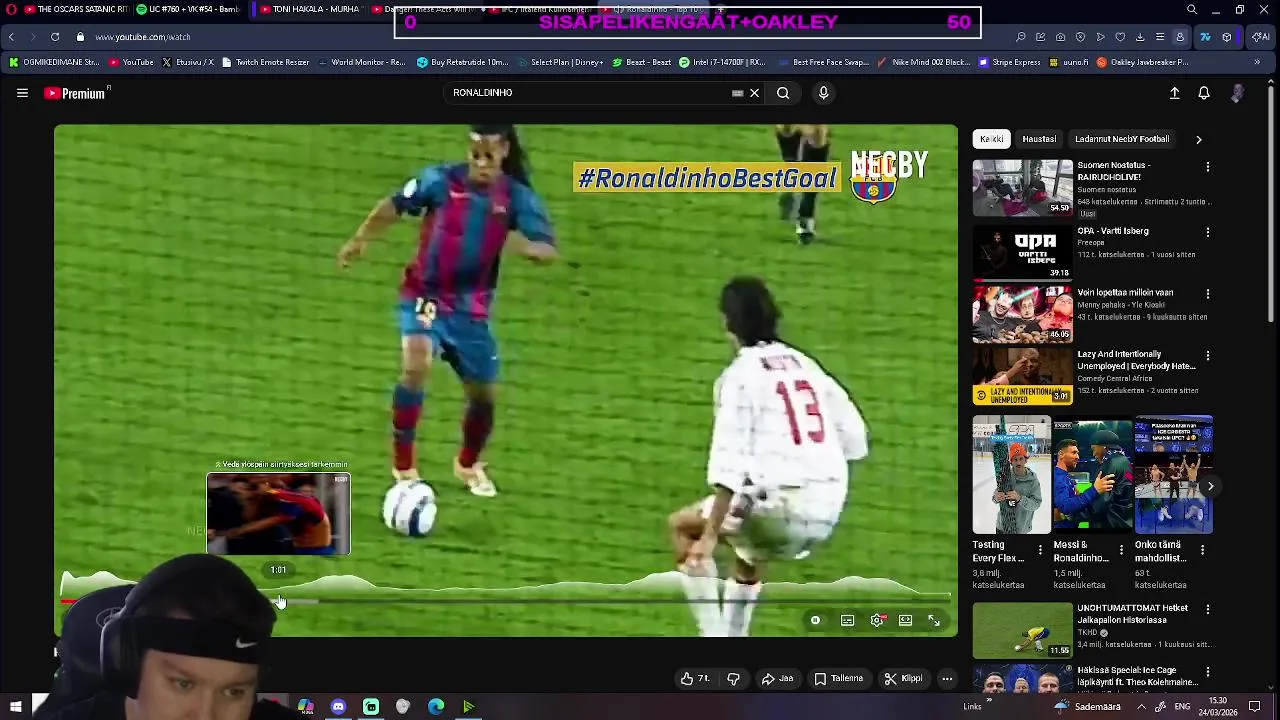Viewport: 1280px width, 720px height.
Task: Open Discord from the taskbar
Action: pos(338,706)
